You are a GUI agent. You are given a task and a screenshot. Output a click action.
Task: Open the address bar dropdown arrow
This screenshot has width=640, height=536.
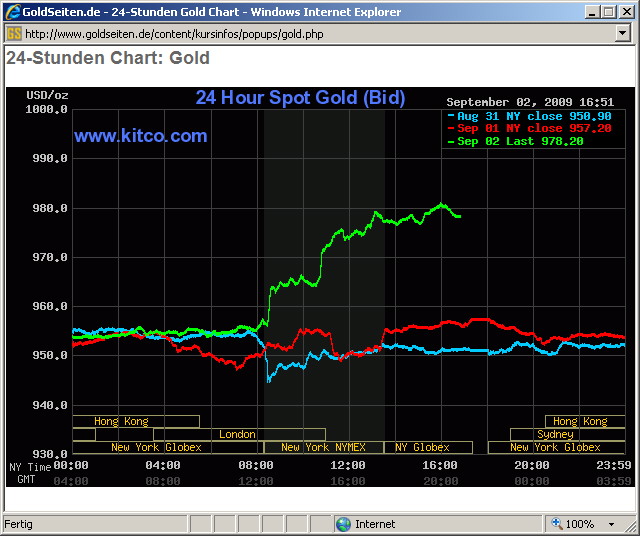click(x=622, y=33)
